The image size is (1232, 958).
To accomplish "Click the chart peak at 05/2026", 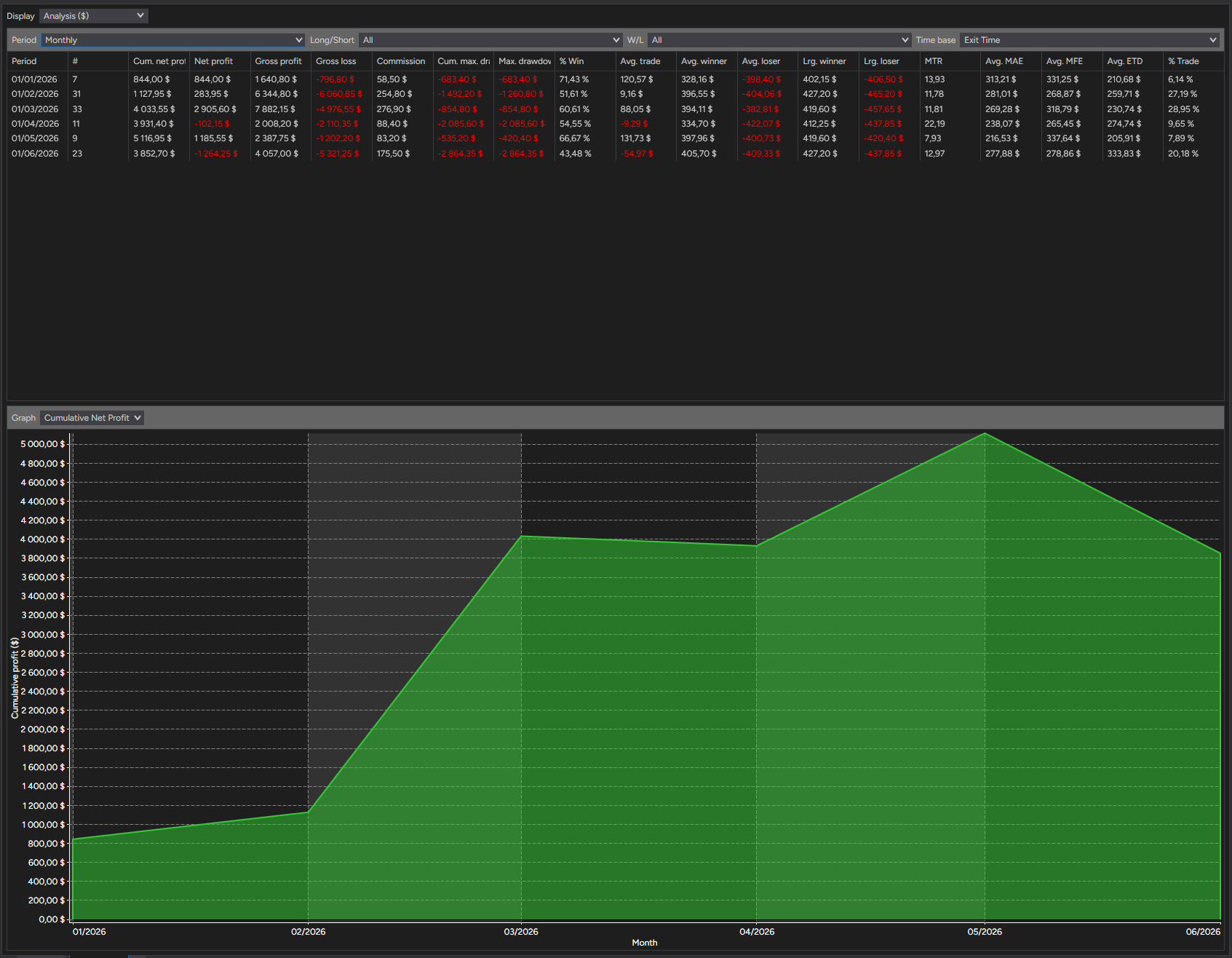I will point(985,434).
